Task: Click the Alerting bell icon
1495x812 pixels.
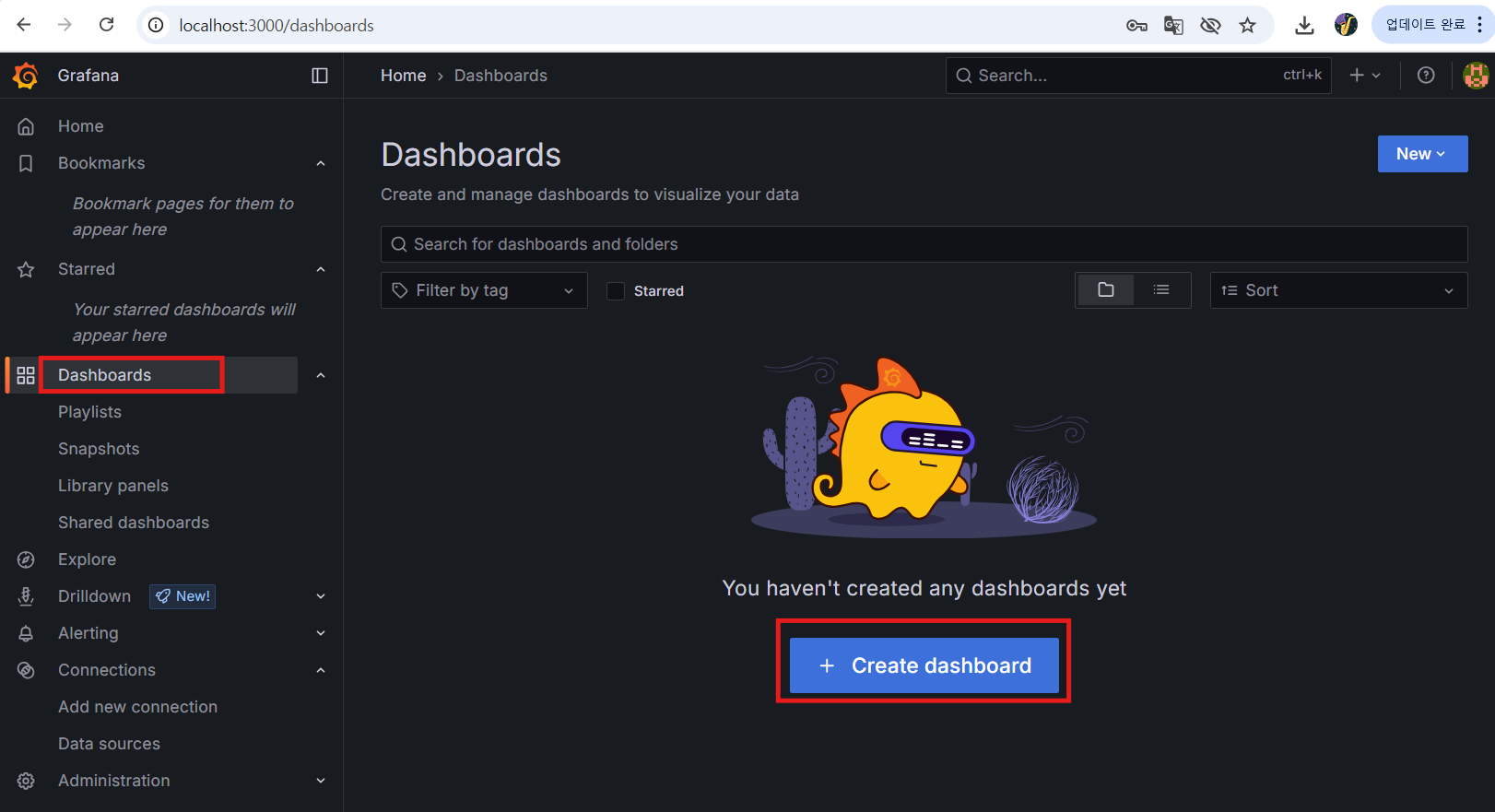Action: point(26,633)
